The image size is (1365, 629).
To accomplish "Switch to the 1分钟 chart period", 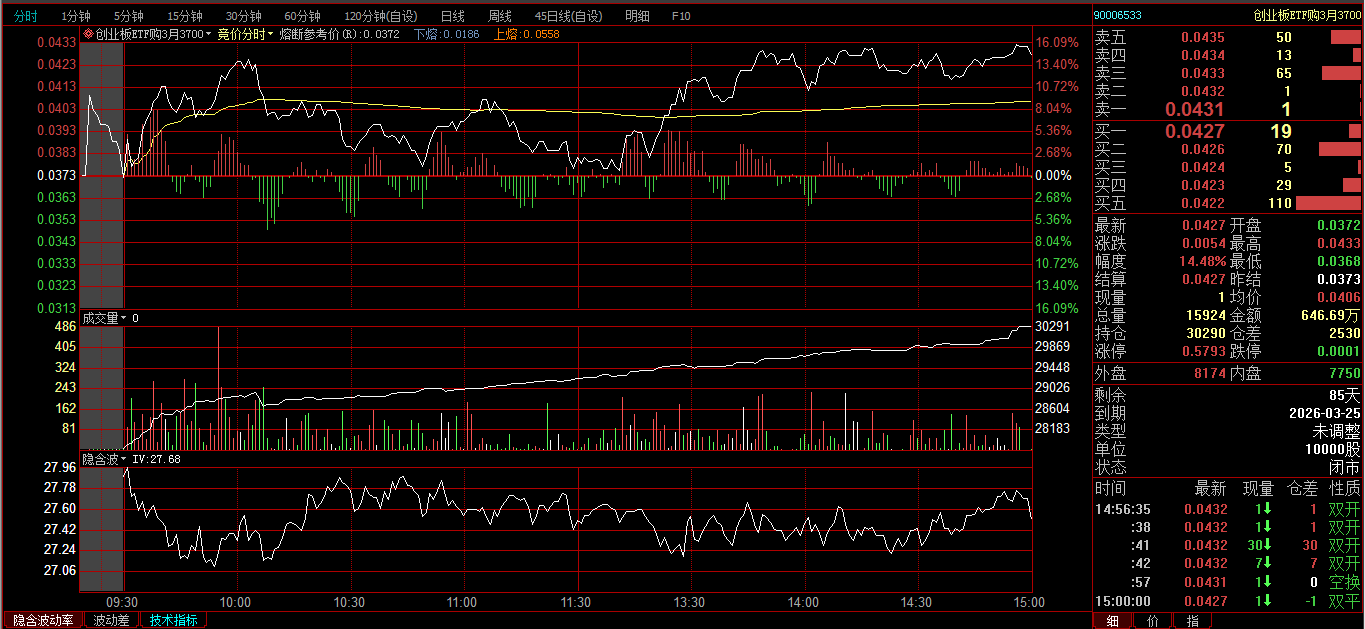I will [x=76, y=16].
